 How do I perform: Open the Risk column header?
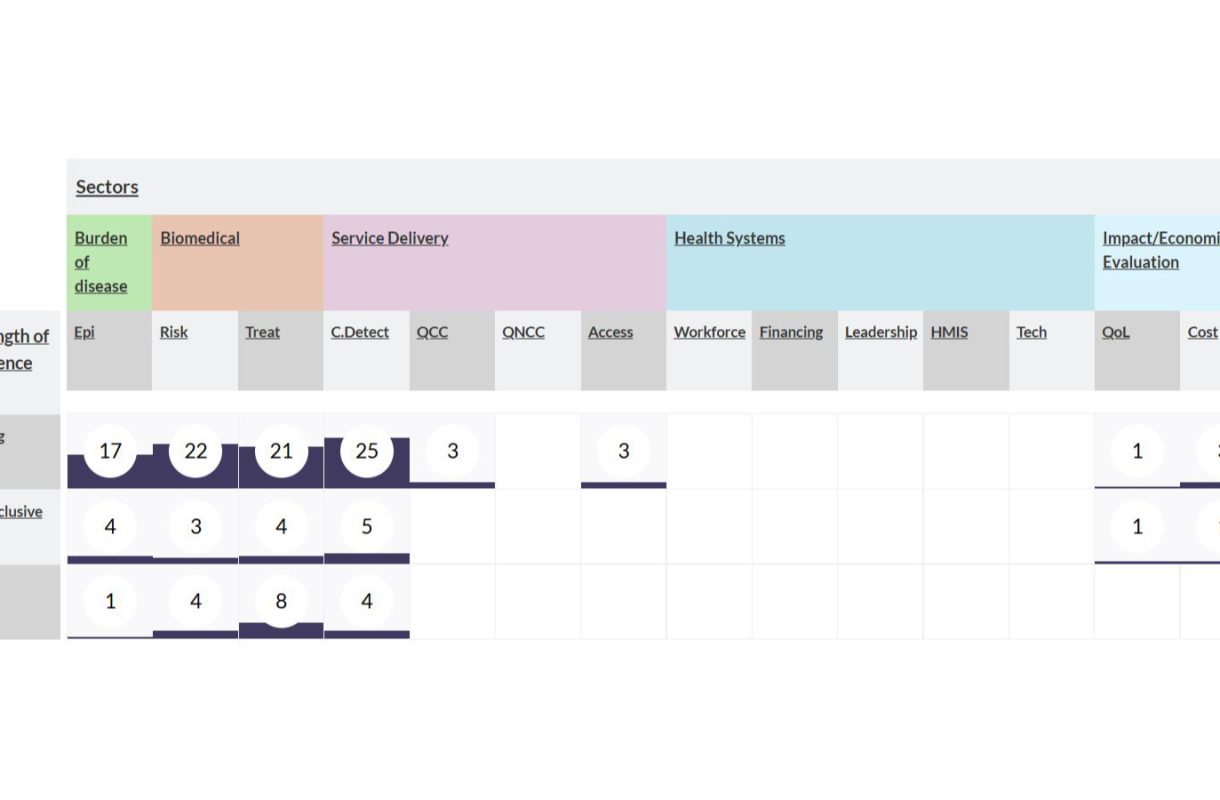(x=174, y=332)
